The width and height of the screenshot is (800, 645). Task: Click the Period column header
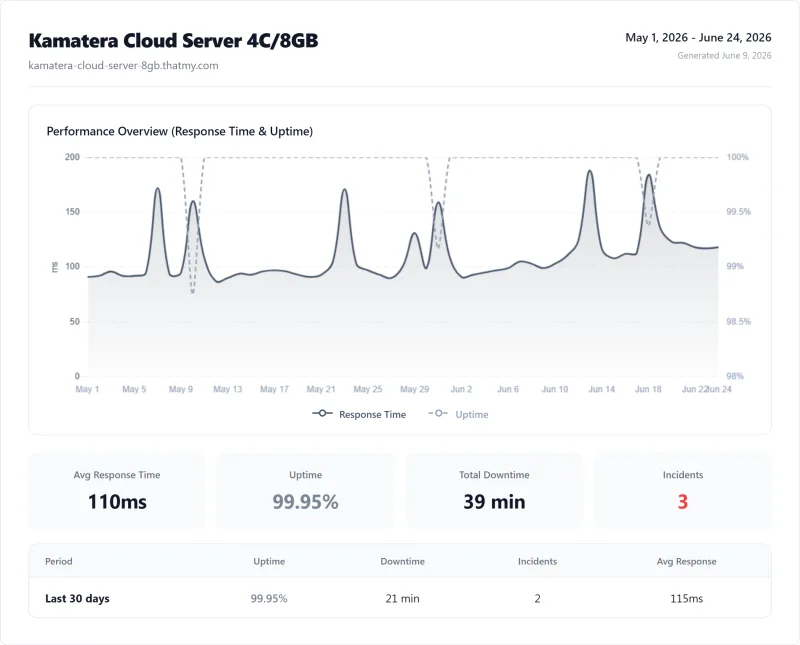point(59,561)
